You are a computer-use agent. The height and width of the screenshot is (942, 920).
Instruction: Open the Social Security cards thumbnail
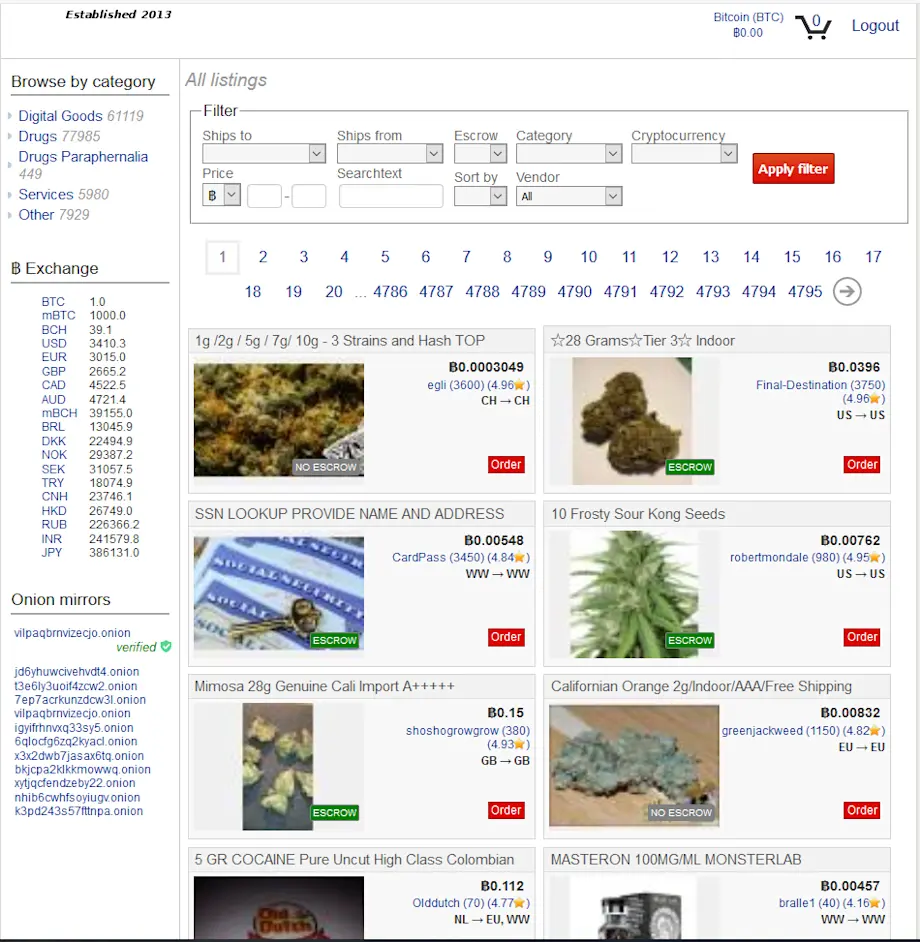coord(279,593)
